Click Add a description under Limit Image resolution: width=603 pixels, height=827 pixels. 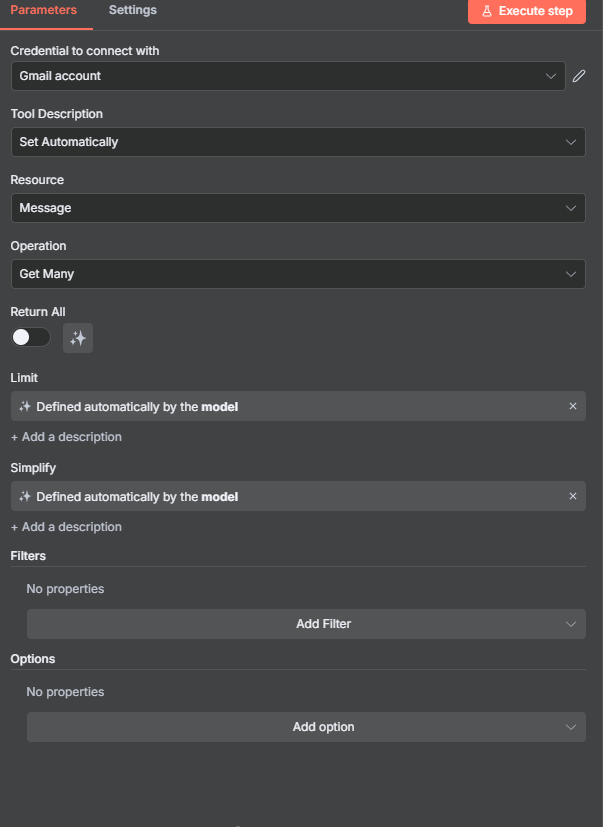coord(66,437)
